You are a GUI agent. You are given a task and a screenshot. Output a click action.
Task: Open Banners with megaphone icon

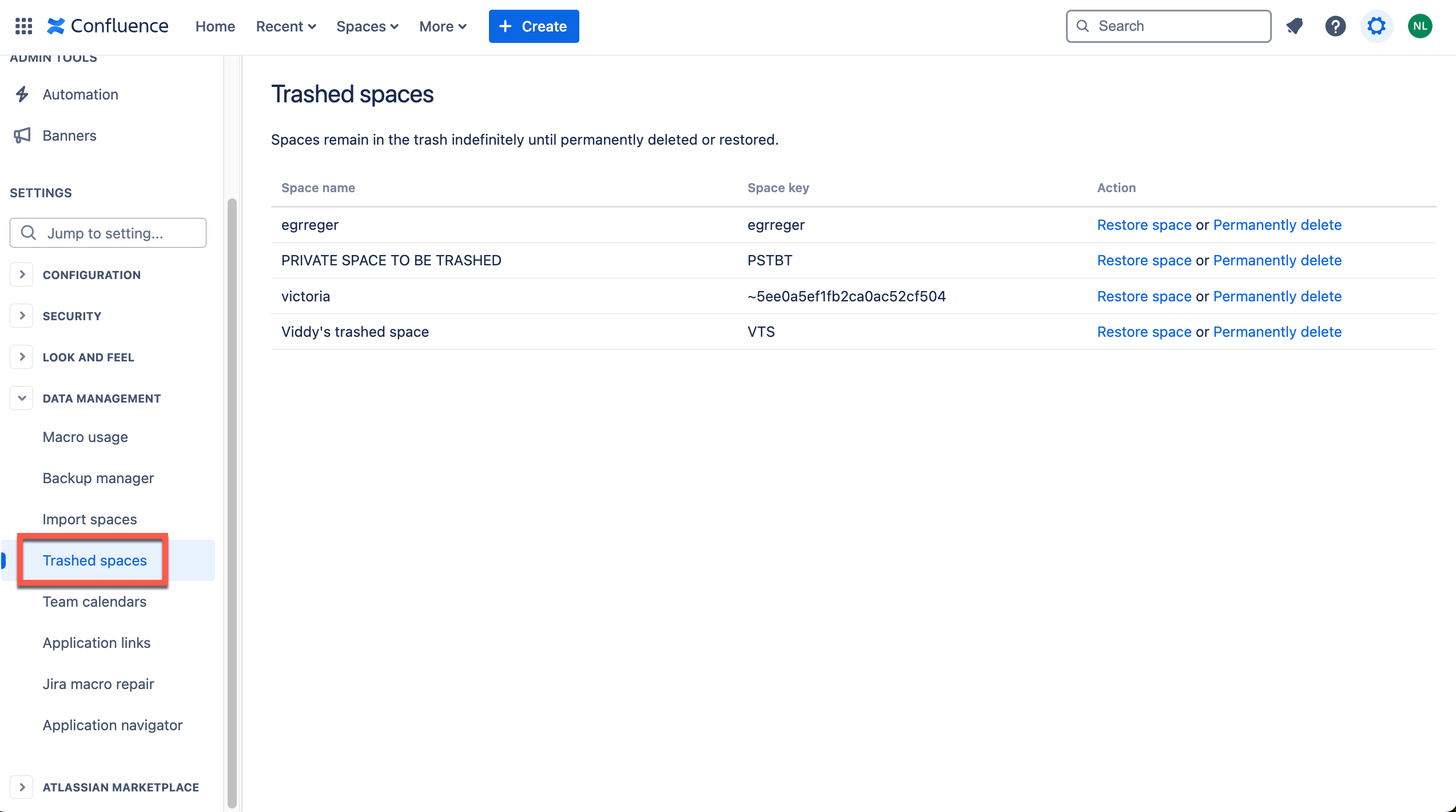point(55,136)
